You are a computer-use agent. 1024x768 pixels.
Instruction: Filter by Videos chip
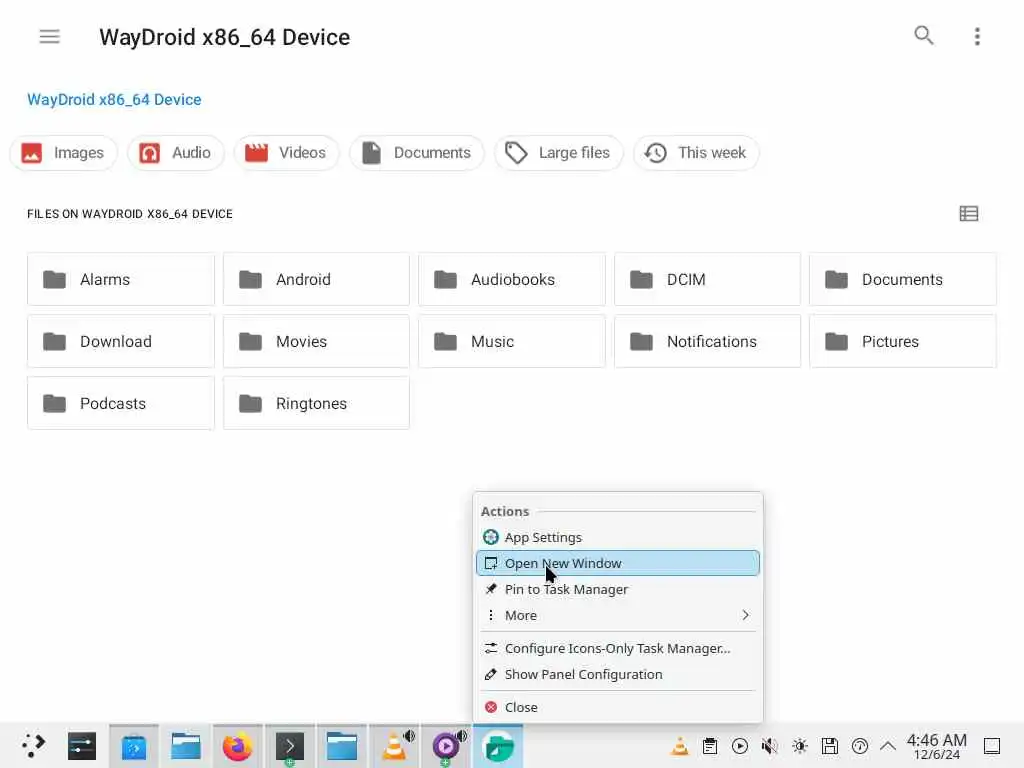(x=286, y=153)
